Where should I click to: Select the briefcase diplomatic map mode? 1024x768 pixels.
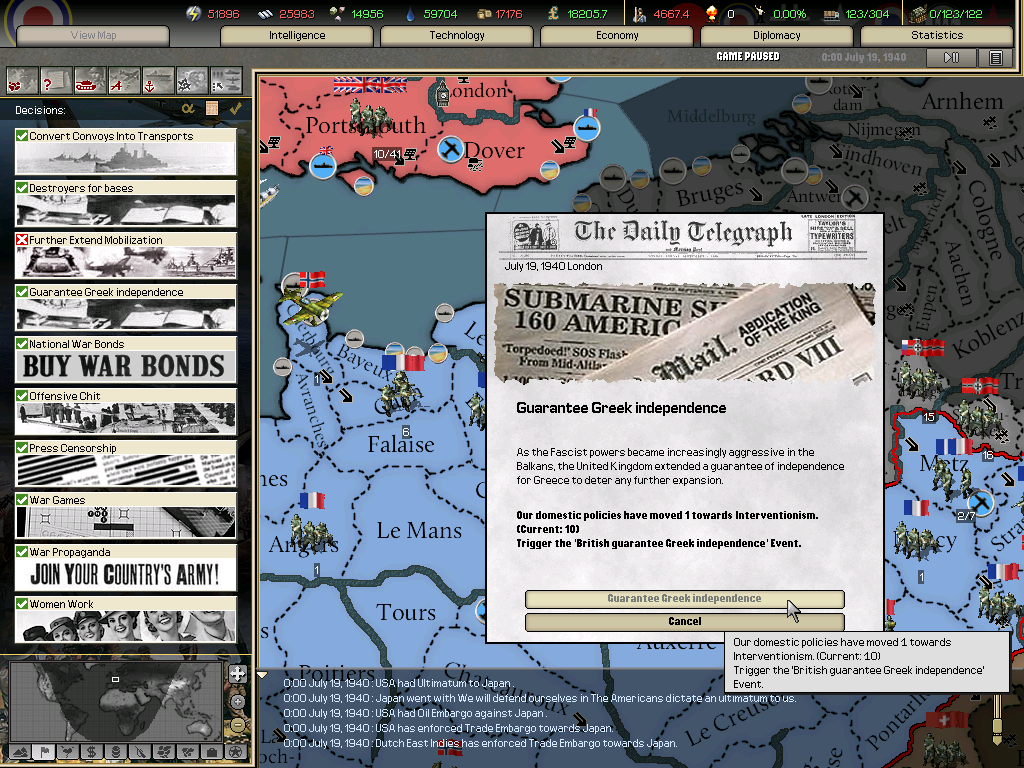212,752
